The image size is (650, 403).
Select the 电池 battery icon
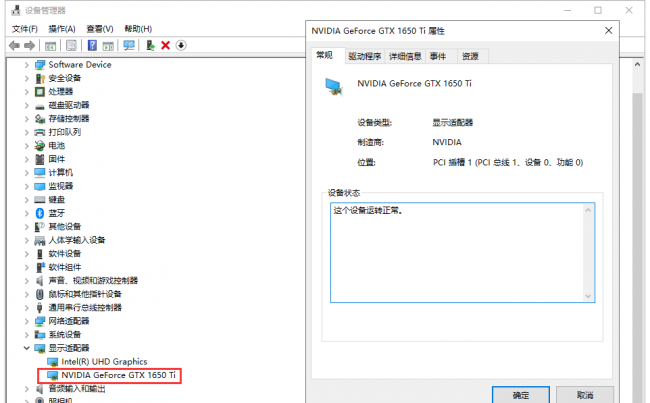[40, 146]
